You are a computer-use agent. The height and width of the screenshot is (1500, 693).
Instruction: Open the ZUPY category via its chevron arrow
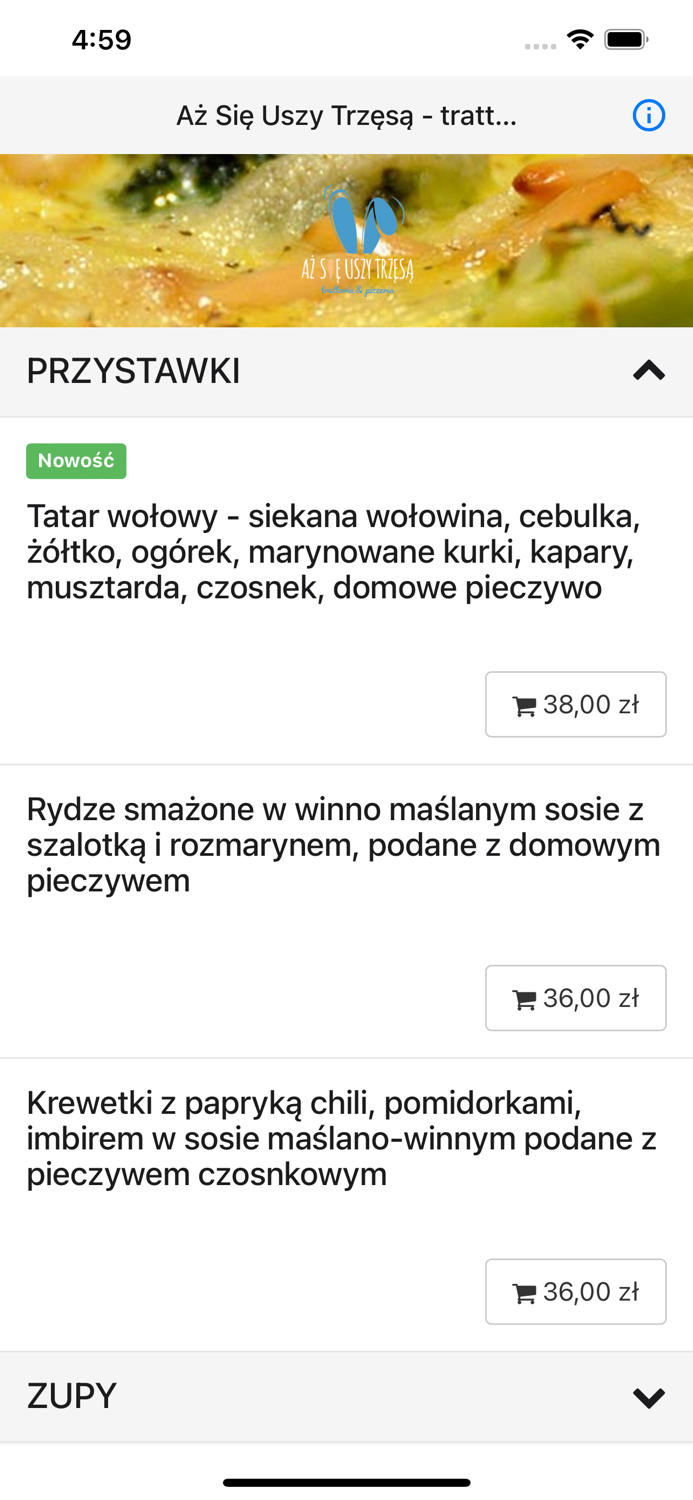pos(648,1395)
